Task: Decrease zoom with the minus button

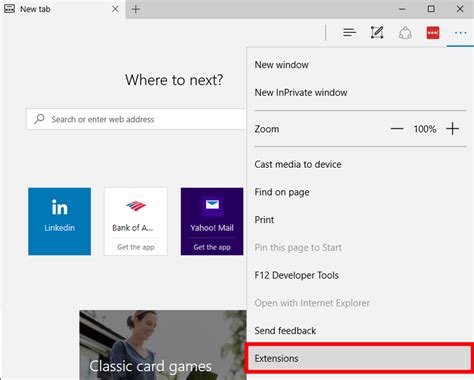Action: 397,129
